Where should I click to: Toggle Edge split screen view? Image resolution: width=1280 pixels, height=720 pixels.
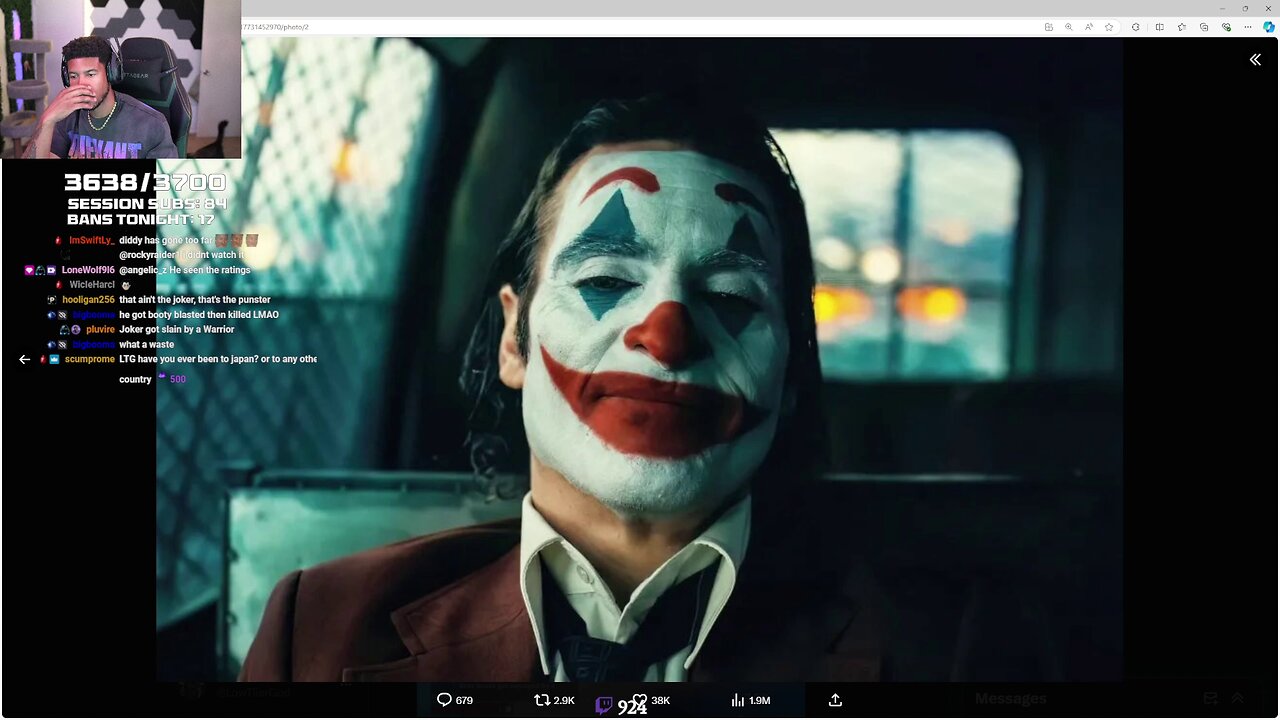(x=1159, y=27)
